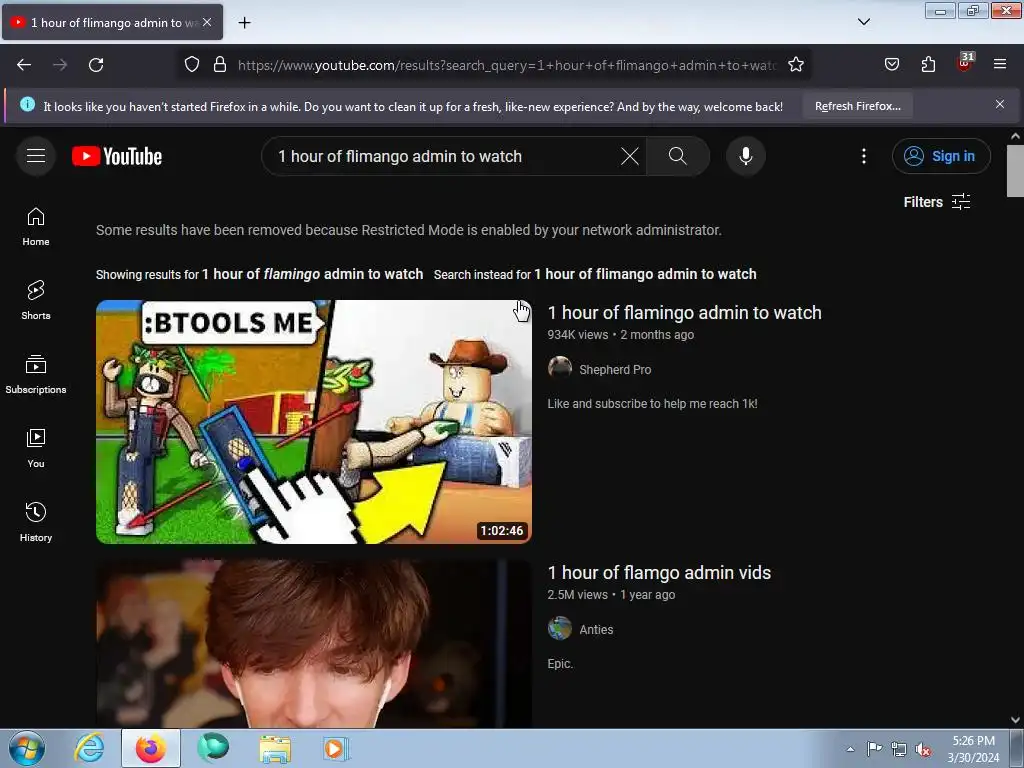The image size is (1024, 768).
Task: Open '1 hour of flamingo admin to watch' title
Action: 684,313
